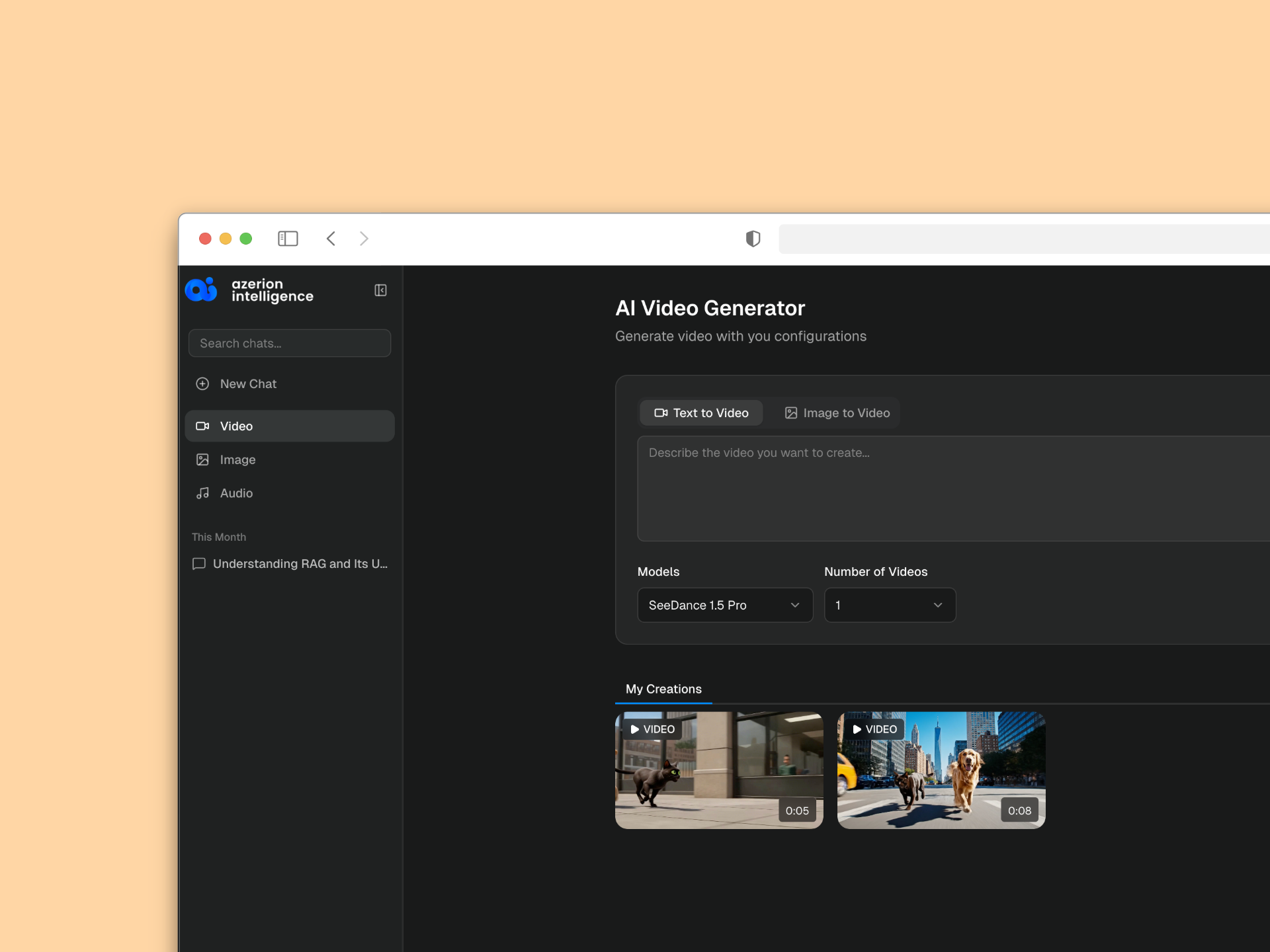
Task: Open the Audio section in sidebar
Action: click(236, 493)
